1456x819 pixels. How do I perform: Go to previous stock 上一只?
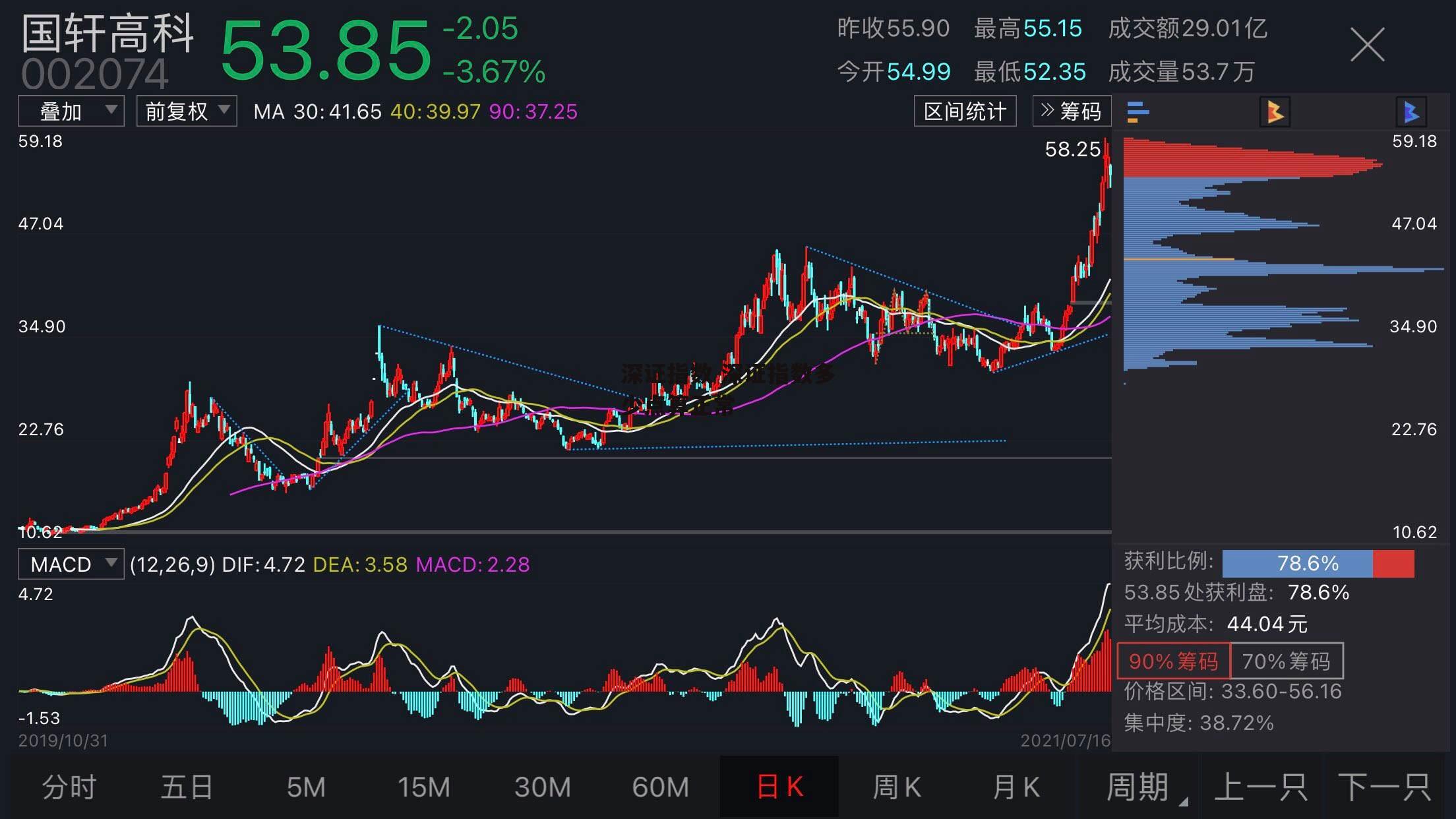click(x=1261, y=787)
